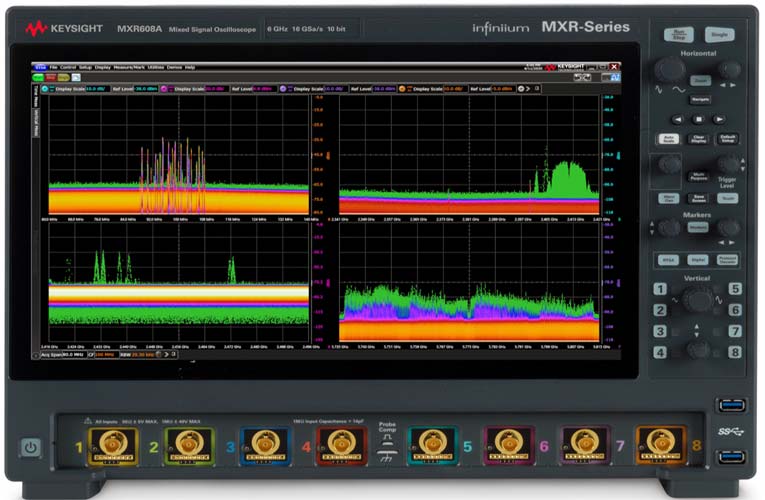Image resolution: width=765 pixels, height=500 pixels.
Task: Turn the large Horizontal scale knob
Action: tap(669, 69)
